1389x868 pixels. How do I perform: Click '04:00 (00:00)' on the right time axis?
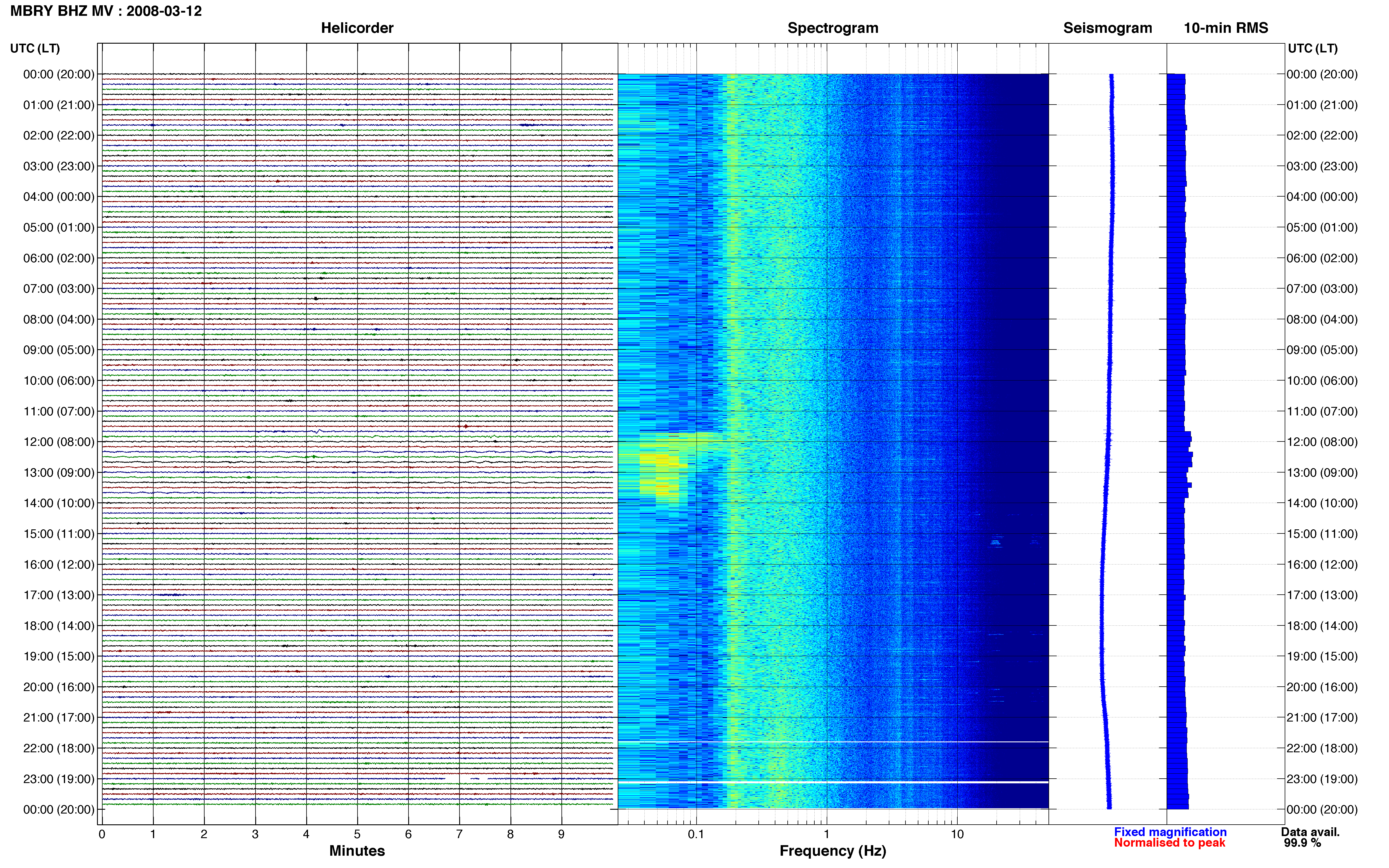point(1322,197)
